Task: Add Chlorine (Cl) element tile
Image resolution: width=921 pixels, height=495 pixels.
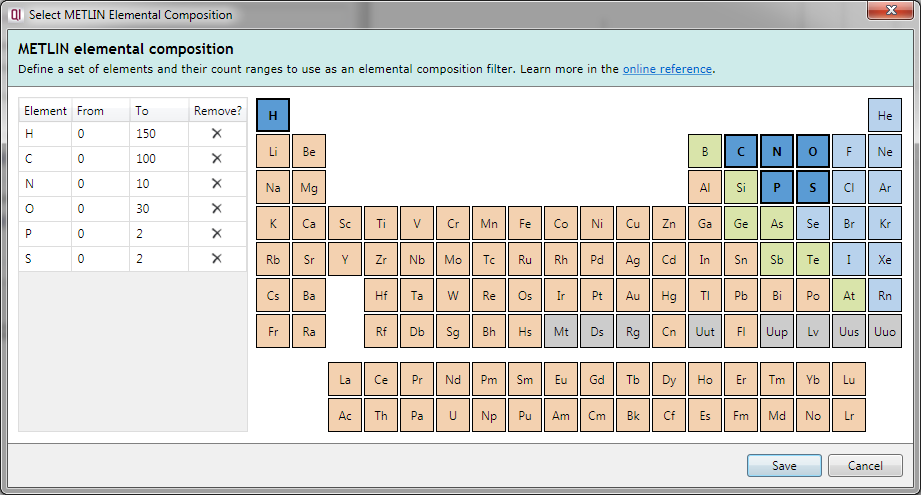Action: pos(849,187)
